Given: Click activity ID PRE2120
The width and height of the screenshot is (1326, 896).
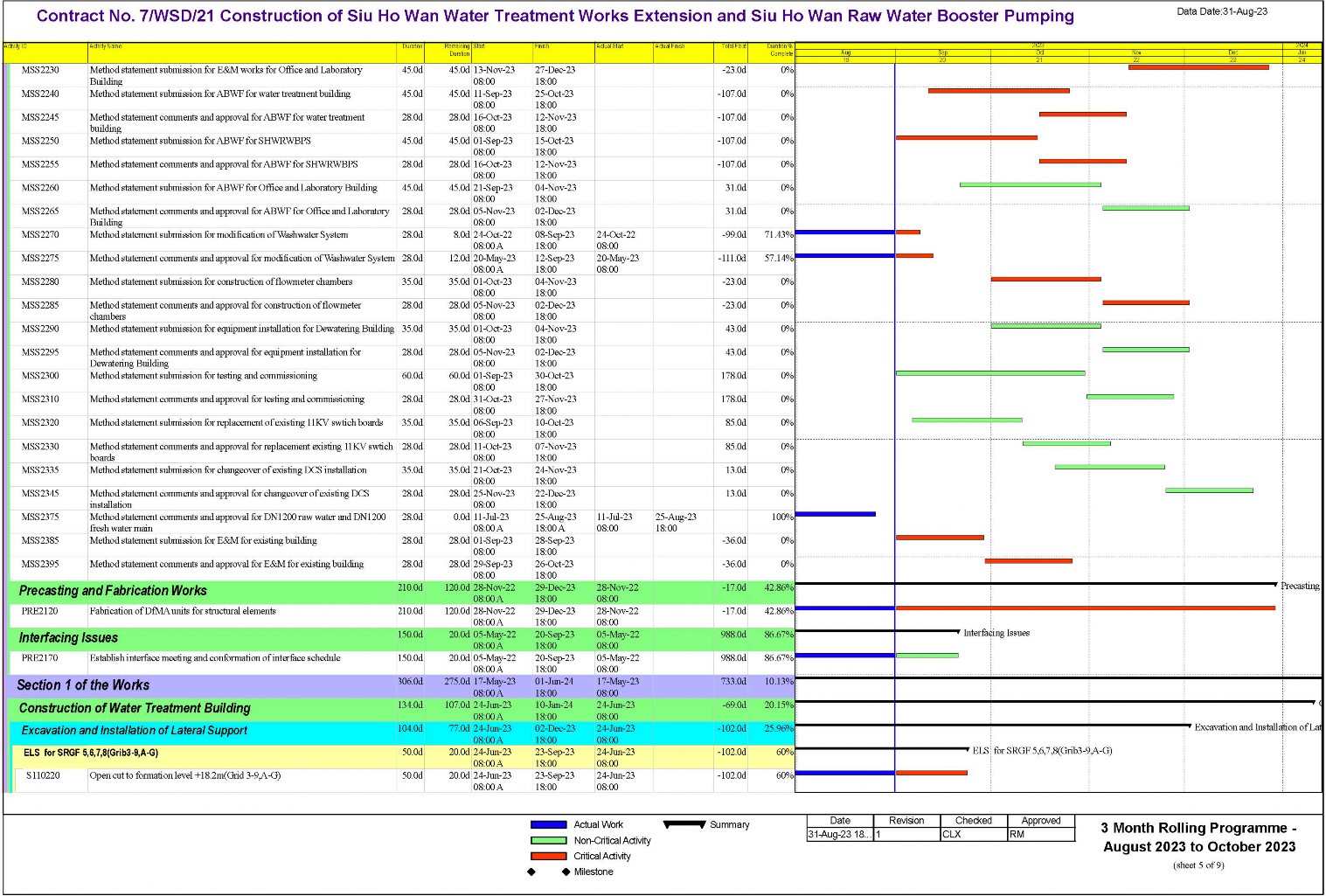Looking at the screenshot, I should click(x=39, y=611).
